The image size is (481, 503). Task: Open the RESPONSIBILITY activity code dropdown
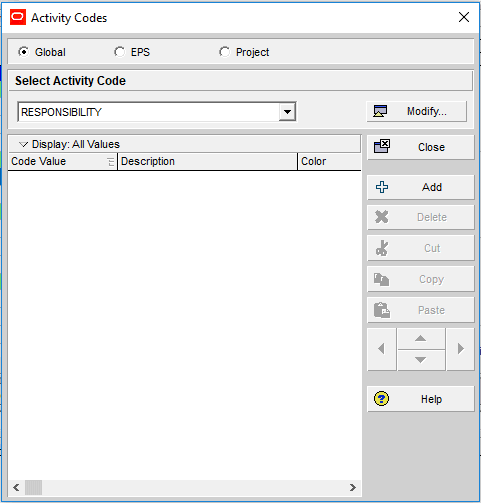pos(287,112)
